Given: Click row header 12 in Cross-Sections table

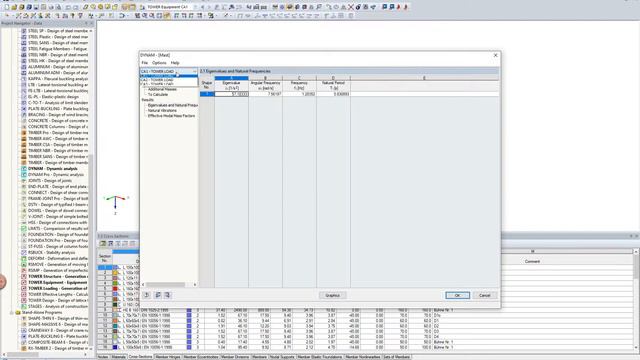Looking at the screenshot, I should tap(105, 326).
